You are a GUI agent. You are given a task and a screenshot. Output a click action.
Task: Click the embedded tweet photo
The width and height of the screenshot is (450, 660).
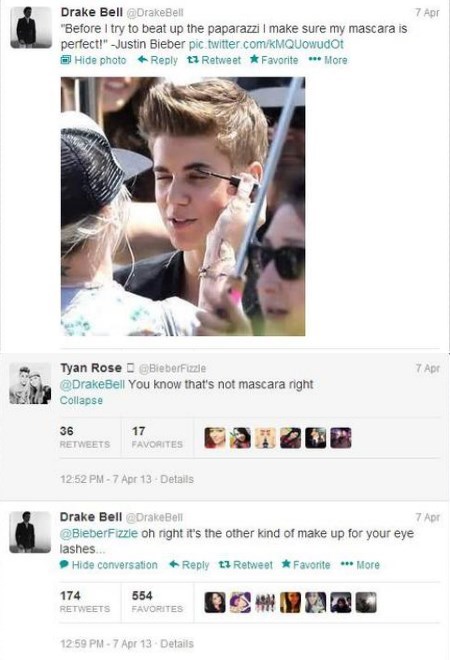pos(183,206)
